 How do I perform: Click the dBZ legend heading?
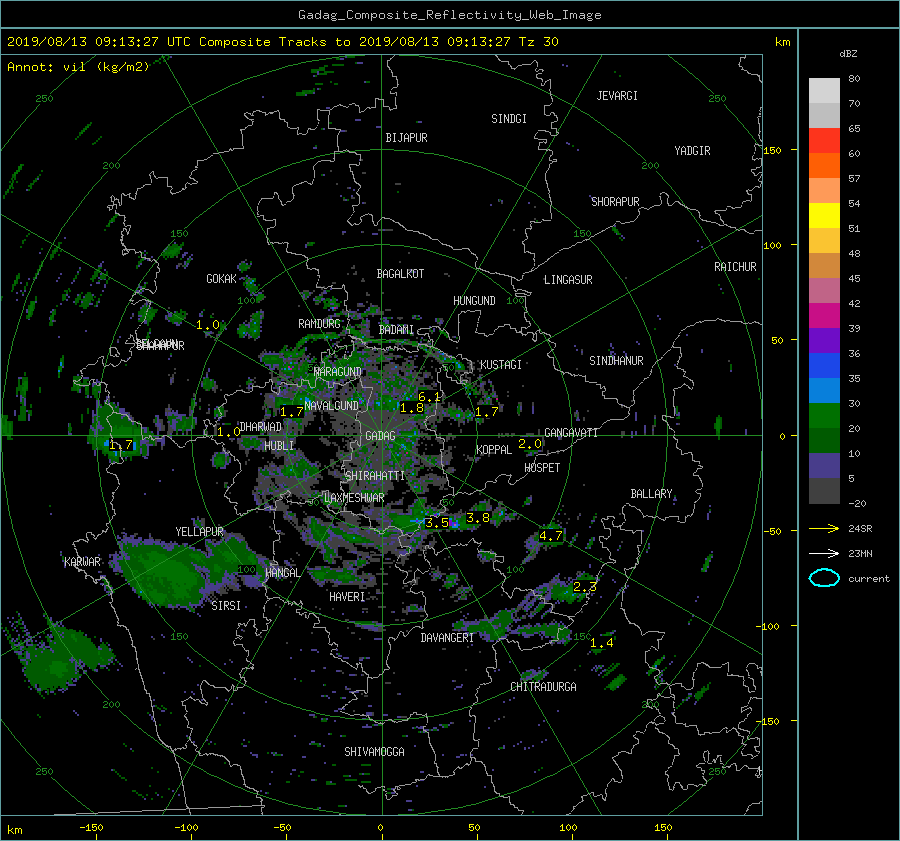pos(848,54)
